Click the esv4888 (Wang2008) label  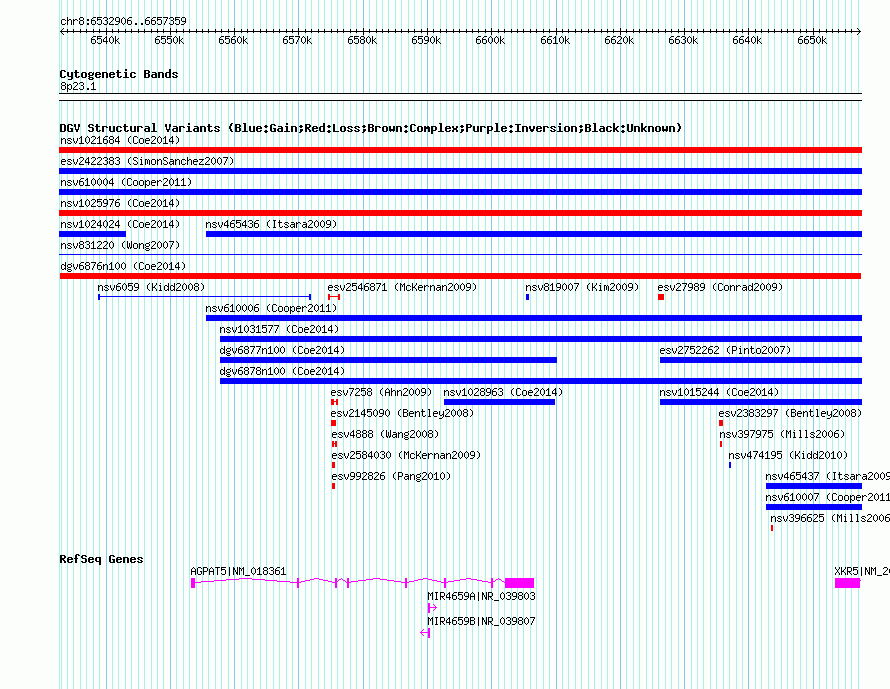(x=385, y=434)
